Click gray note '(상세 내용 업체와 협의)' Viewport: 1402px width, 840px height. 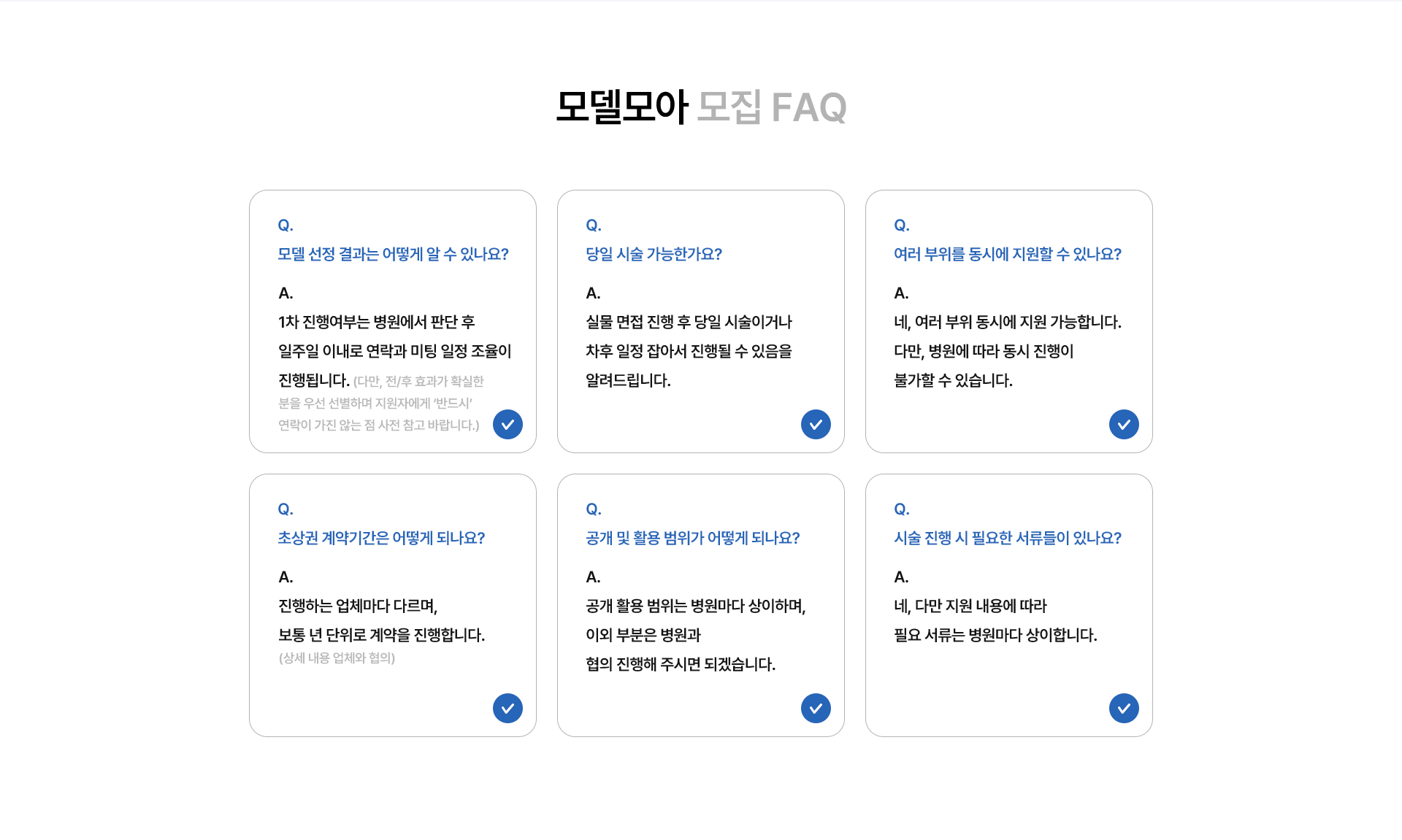[x=337, y=658]
